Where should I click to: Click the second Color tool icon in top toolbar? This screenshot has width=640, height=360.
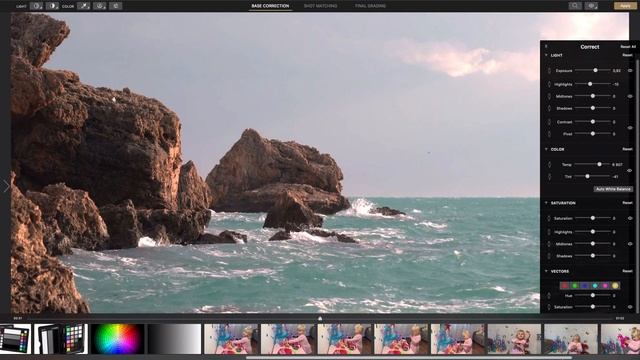pyautogui.click(x=100, y=6)
